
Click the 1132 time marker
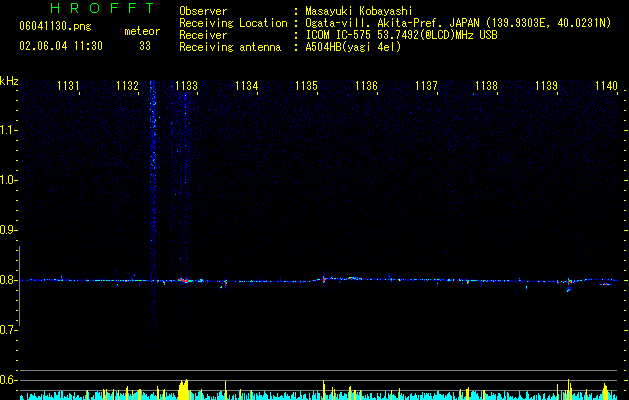(127, 86)
